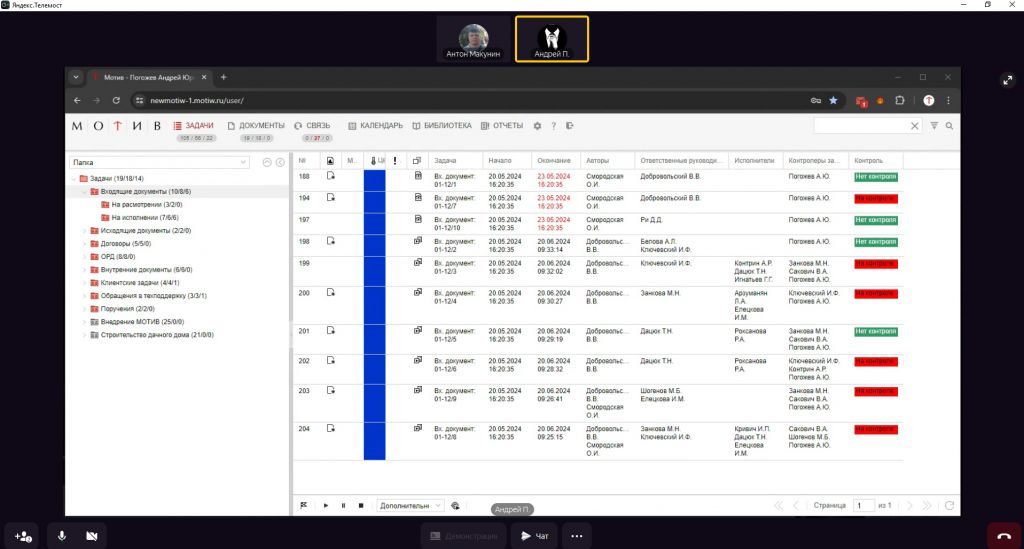Click Нет контроля status for task 188
The image size is (1024, 549).
[x=876, y=177]
